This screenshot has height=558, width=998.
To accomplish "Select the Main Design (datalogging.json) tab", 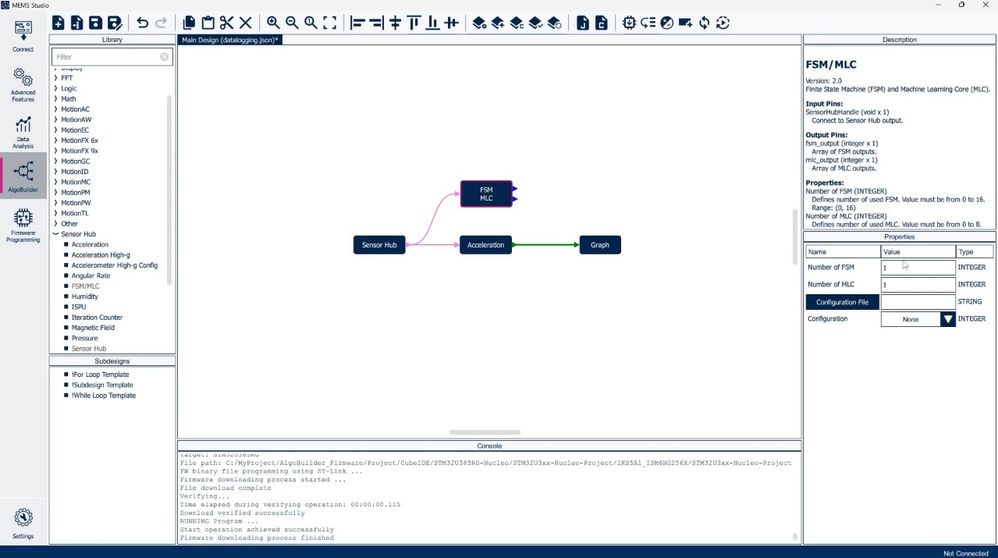I will click(x=230, y=39).
